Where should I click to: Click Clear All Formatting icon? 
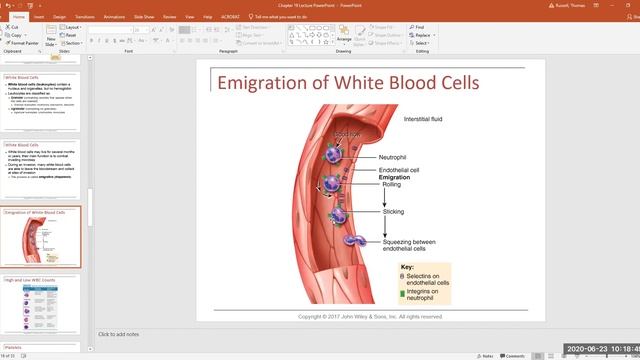[x=172, y=30]
